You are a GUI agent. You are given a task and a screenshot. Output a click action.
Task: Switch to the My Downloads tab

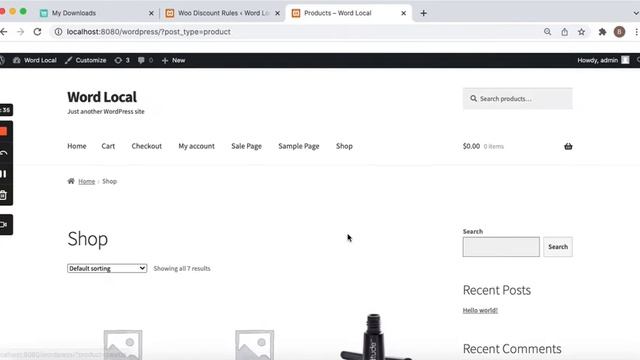tap(73, 13)
